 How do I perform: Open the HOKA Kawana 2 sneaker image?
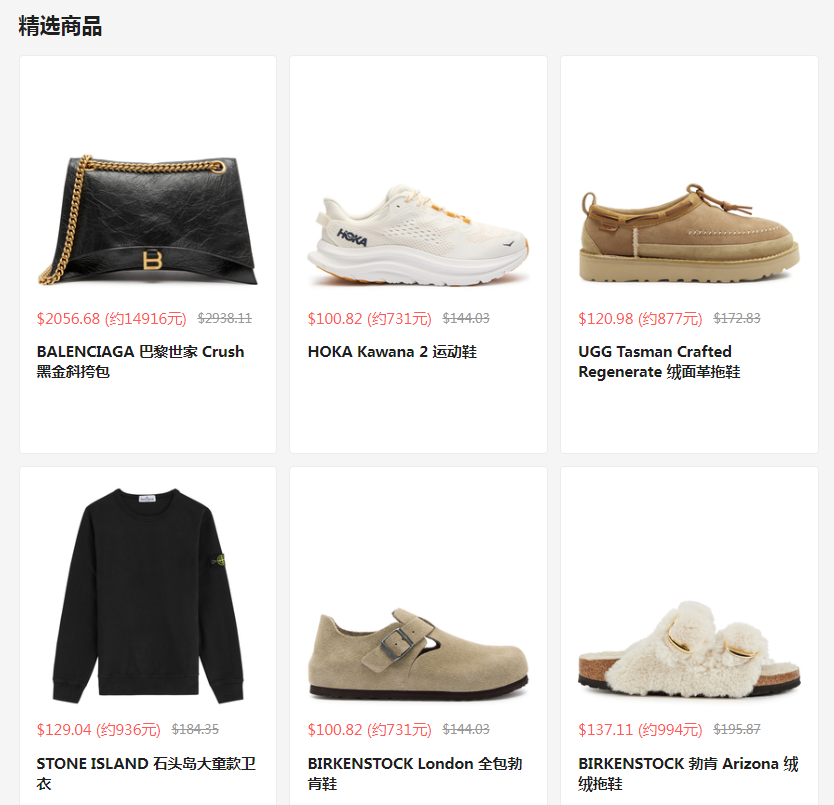click(x=418, y=234)
